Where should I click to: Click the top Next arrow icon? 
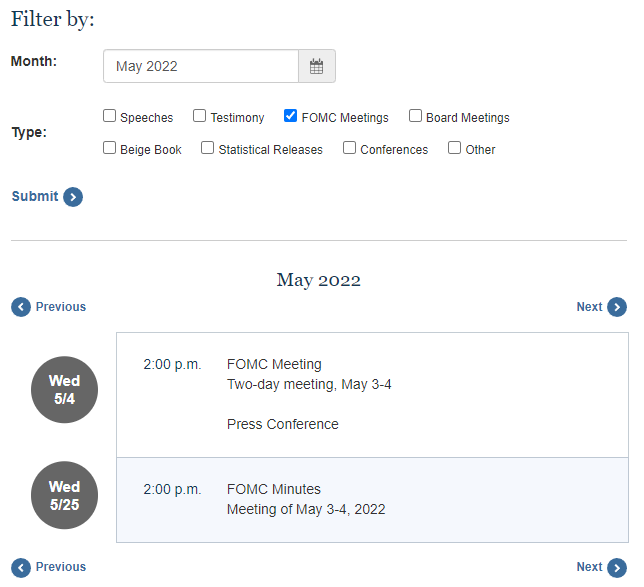617,307
